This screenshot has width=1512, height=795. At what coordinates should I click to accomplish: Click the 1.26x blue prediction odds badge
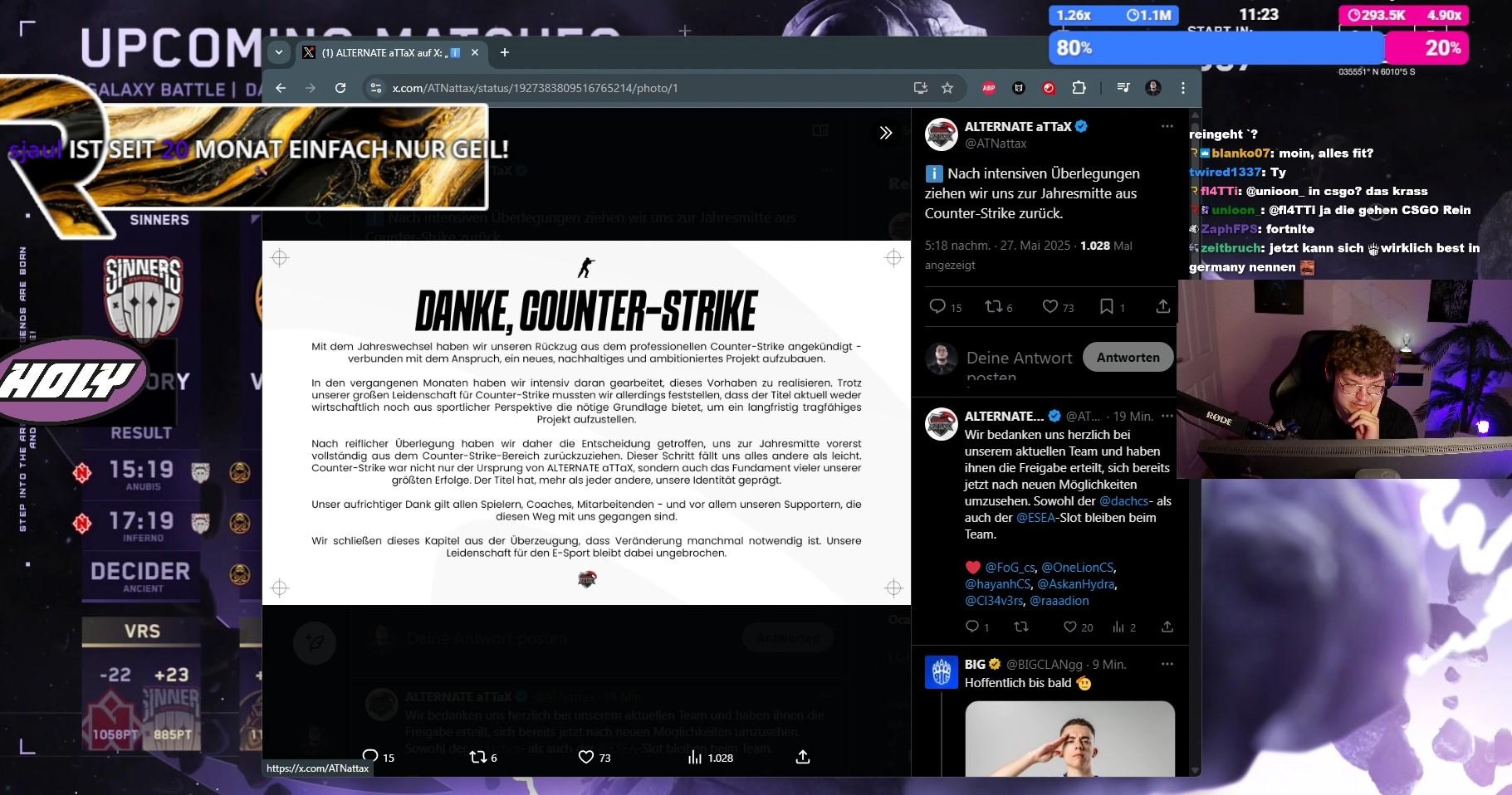click(1113, 15)
